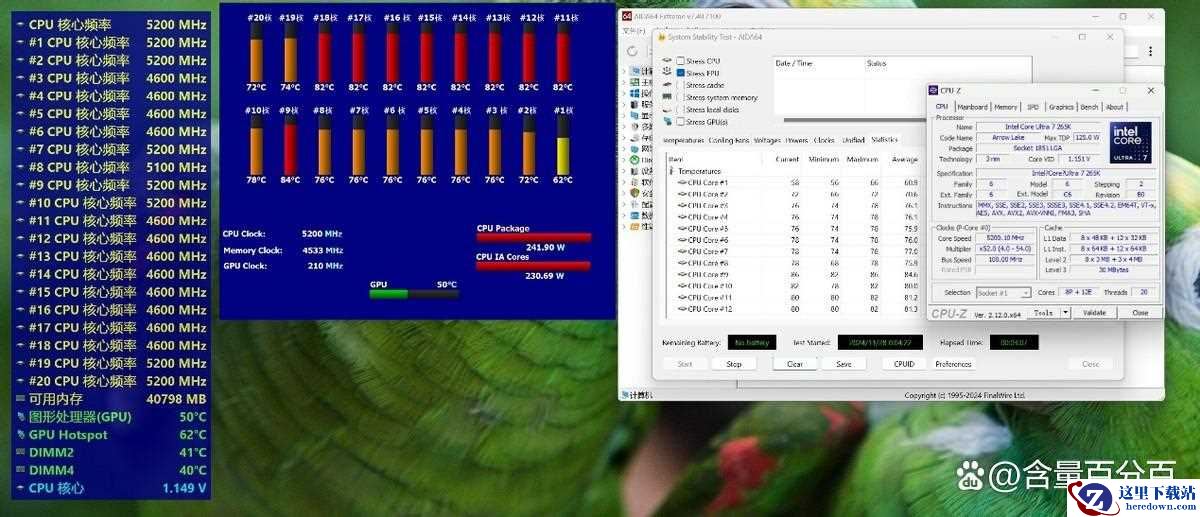
Task: Click the icon beside CPU 核心 voltage row
Action: [x=20, y=488]
